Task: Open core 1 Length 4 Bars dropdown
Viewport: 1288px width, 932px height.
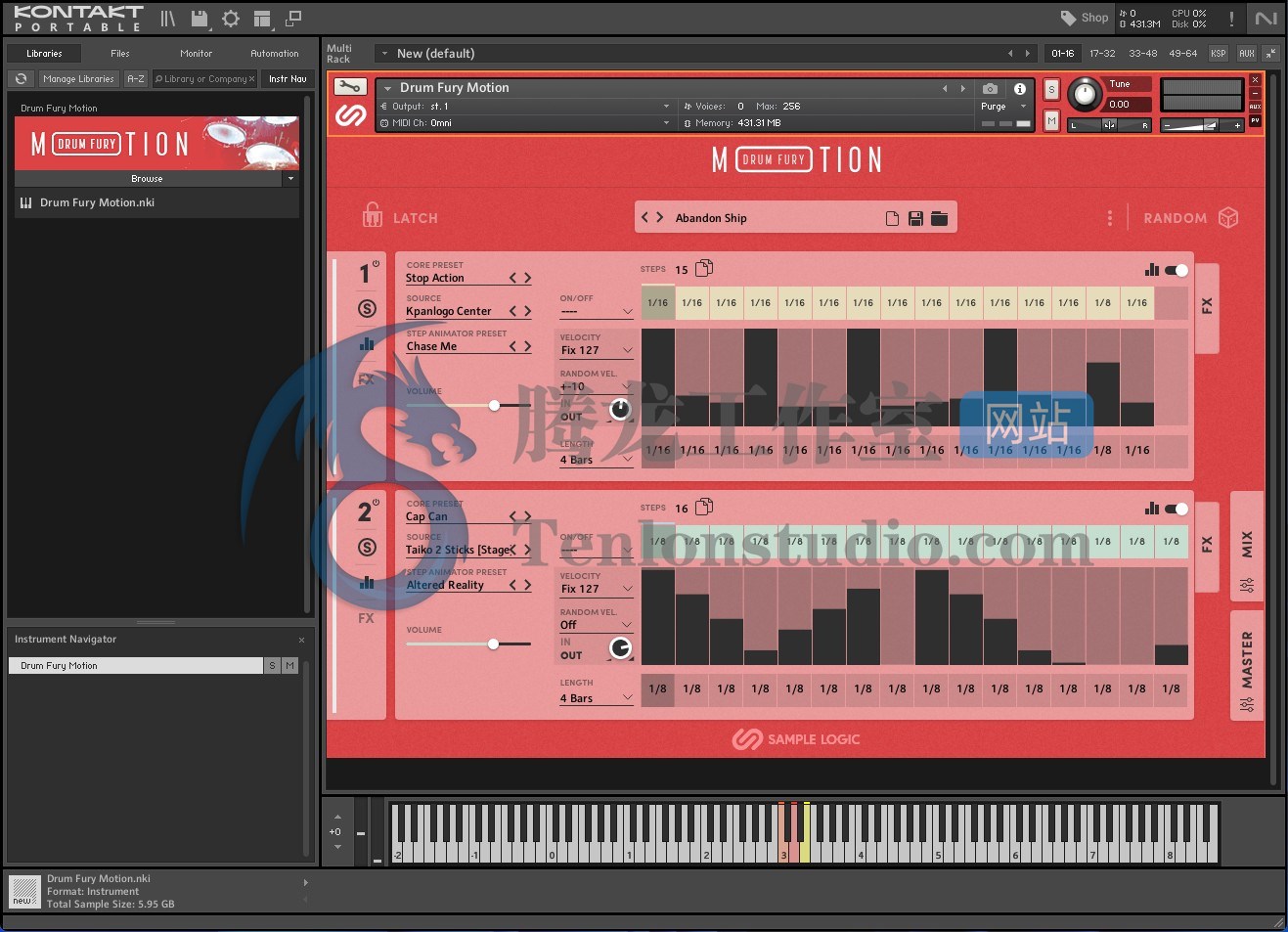Action: (596, 460)
